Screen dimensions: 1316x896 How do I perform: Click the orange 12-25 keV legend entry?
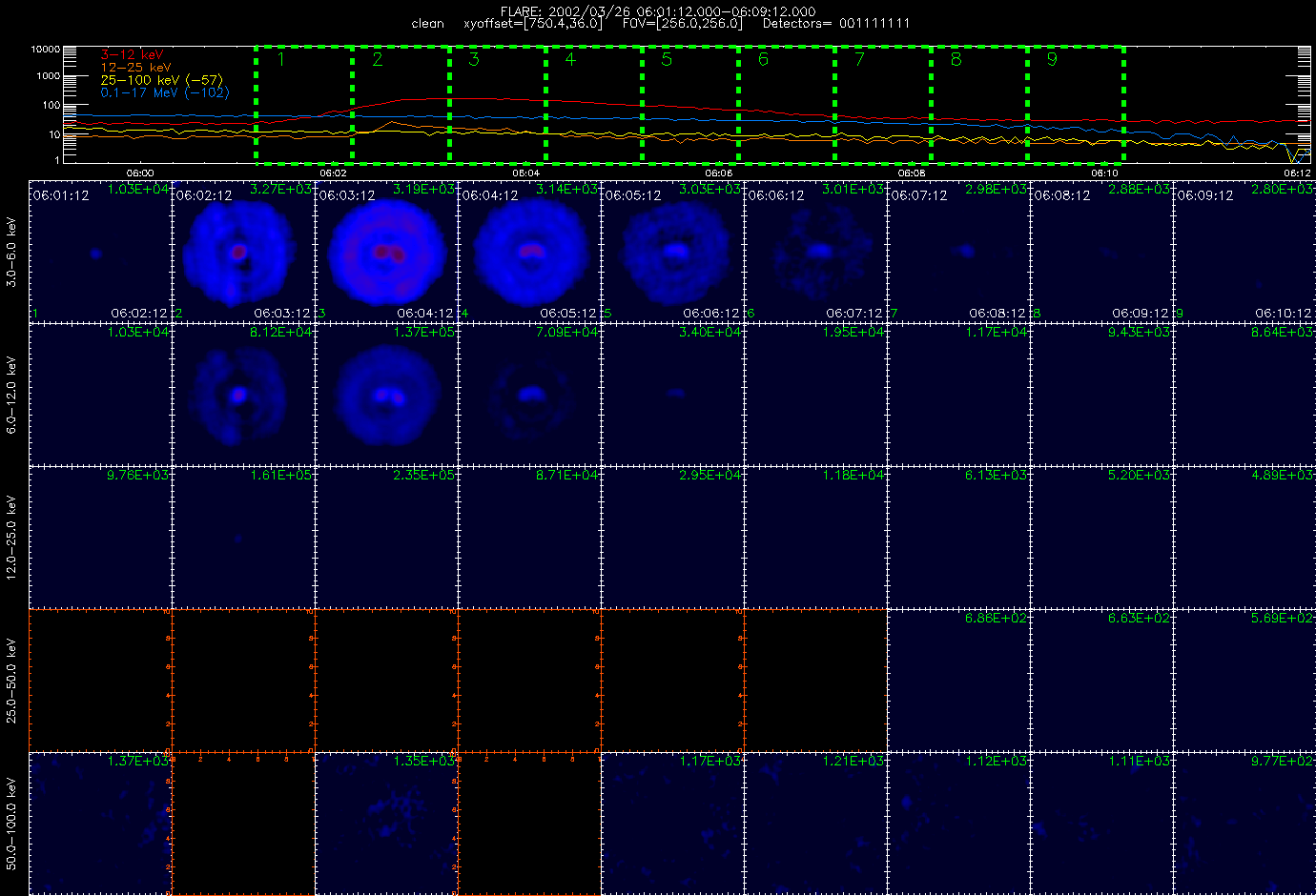pos(136,68)
